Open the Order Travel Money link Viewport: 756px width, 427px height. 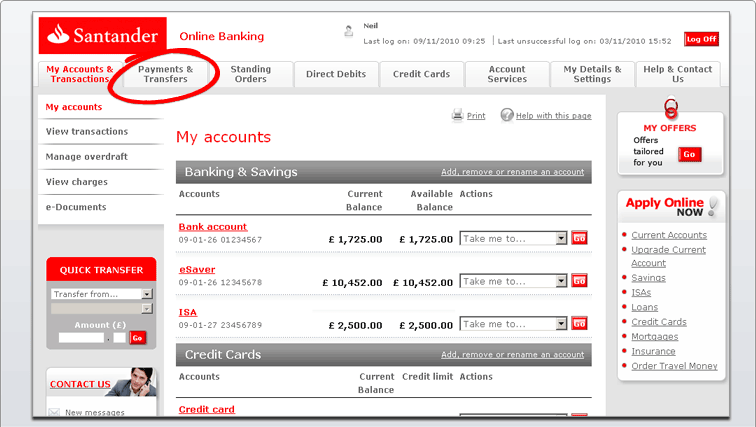tap(674, 366)
